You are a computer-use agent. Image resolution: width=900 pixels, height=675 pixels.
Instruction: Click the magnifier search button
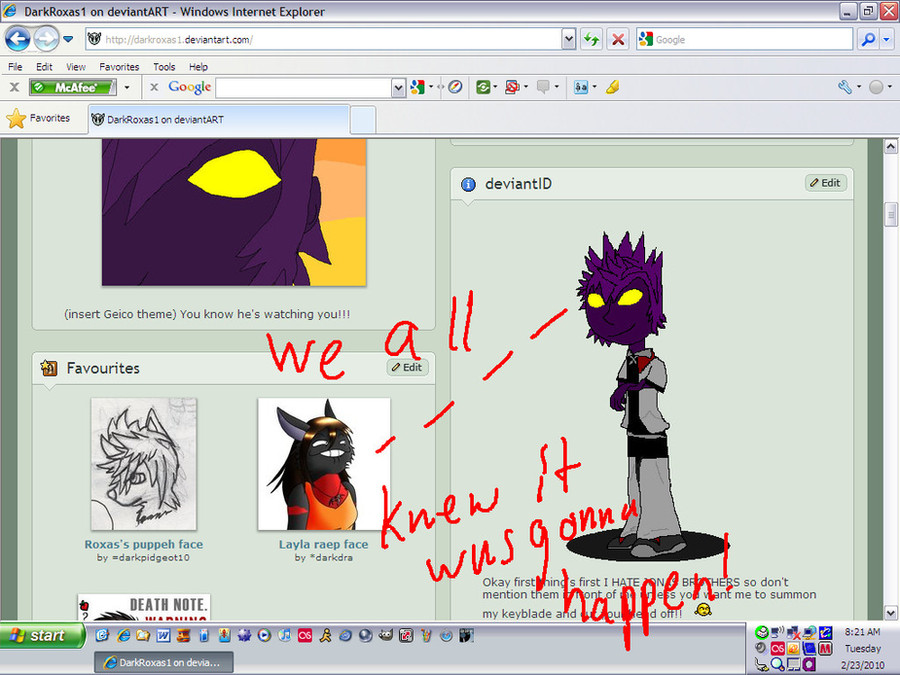pyautogui.click(x=868, y=39)
